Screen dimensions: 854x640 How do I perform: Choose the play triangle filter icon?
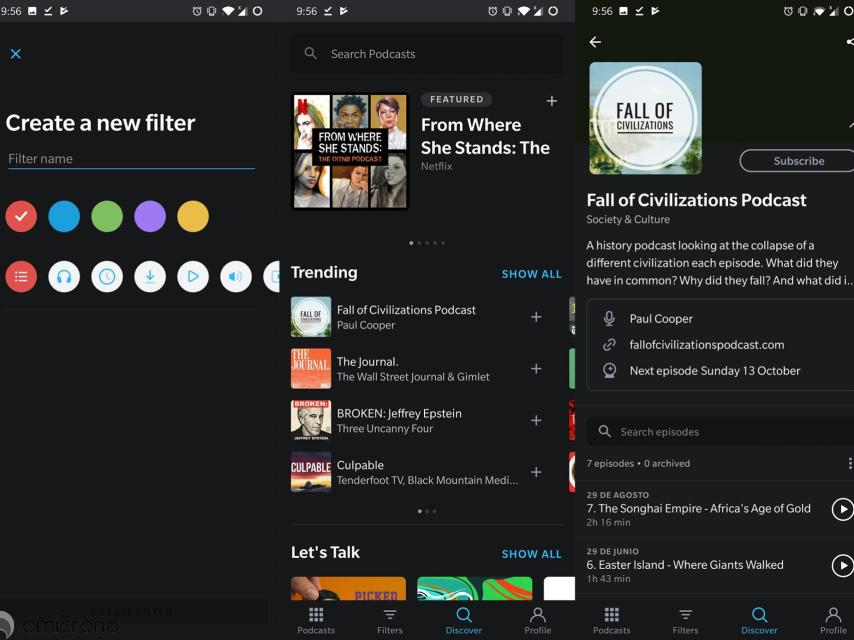click(x=193, y=276)
